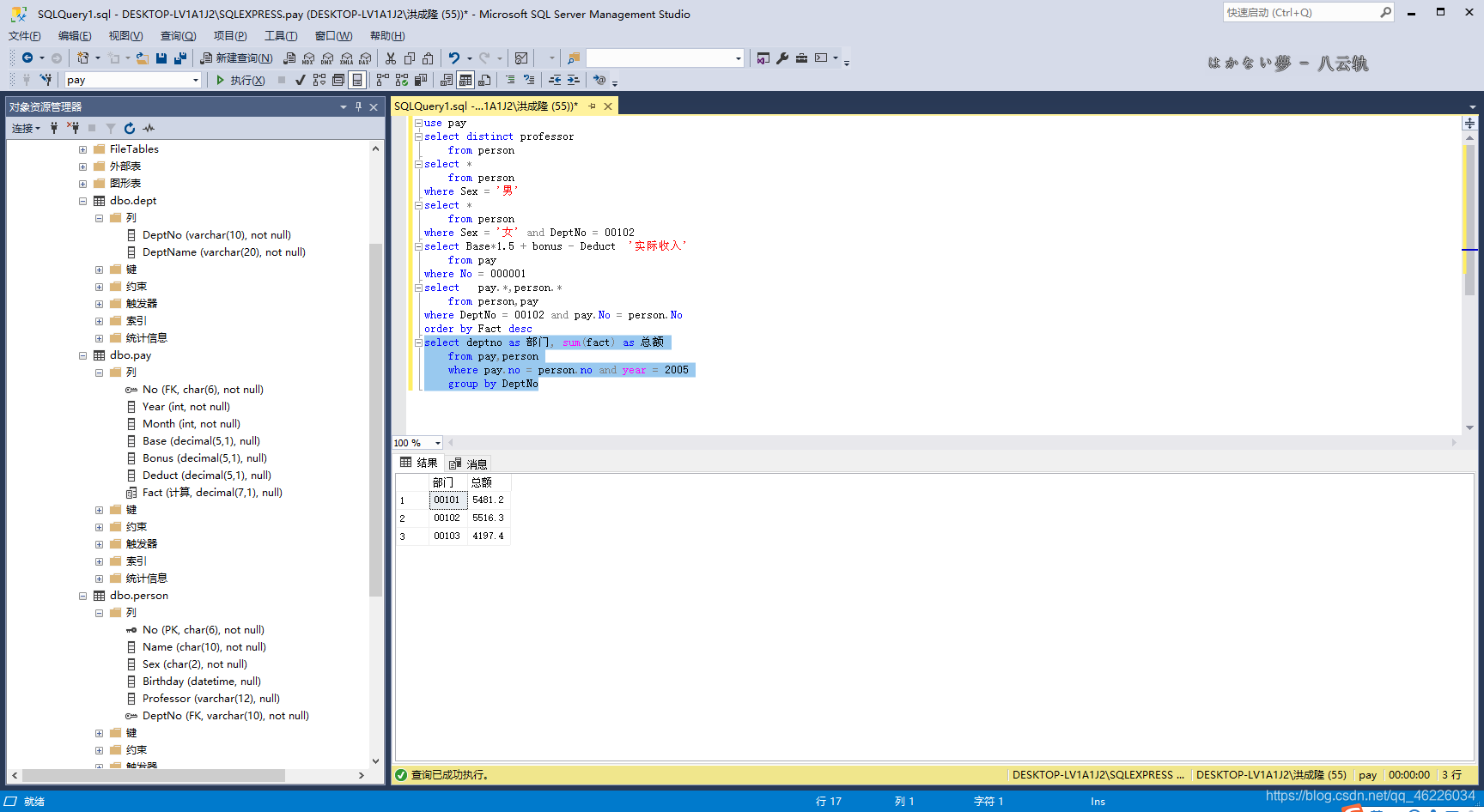Close the Object Explorer panel
The height and width of the screenshot is (812, 1484).
coord(374,106)
